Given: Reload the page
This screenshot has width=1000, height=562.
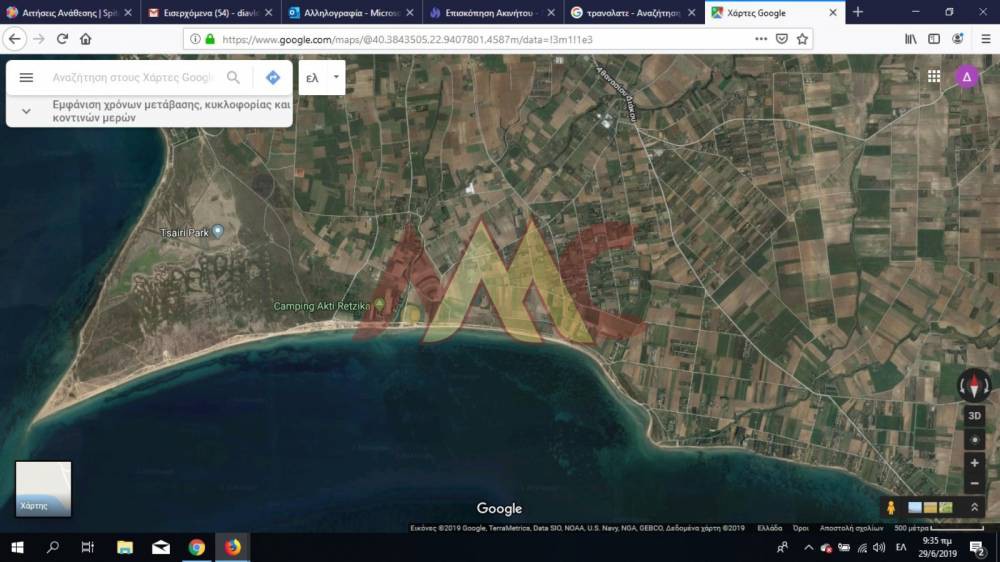Looking at the screenshot, I should [x=62, y=39].
